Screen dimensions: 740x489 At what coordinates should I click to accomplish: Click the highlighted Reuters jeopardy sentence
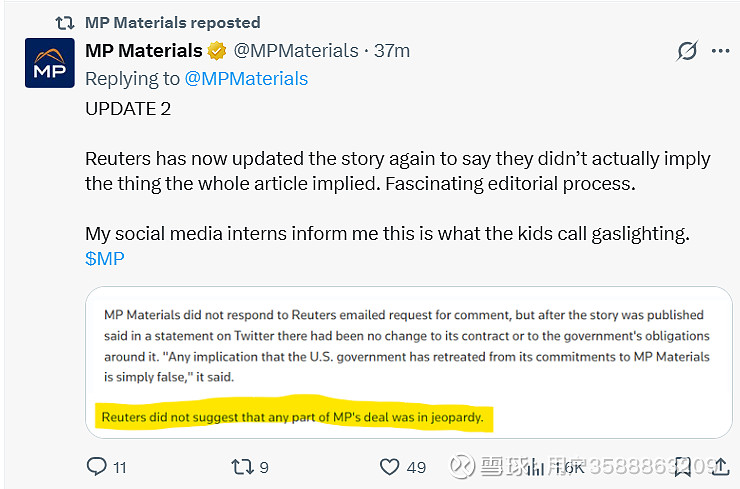(x=292, y=416)
